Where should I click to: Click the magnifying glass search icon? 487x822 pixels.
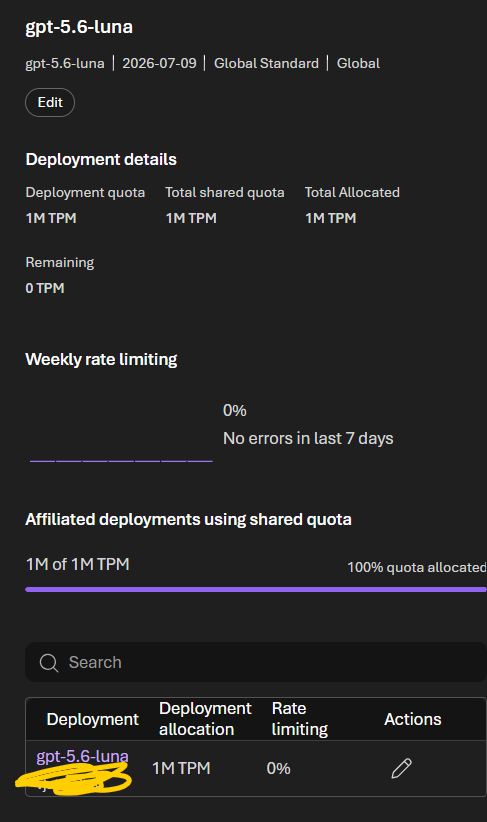(49, 663)
